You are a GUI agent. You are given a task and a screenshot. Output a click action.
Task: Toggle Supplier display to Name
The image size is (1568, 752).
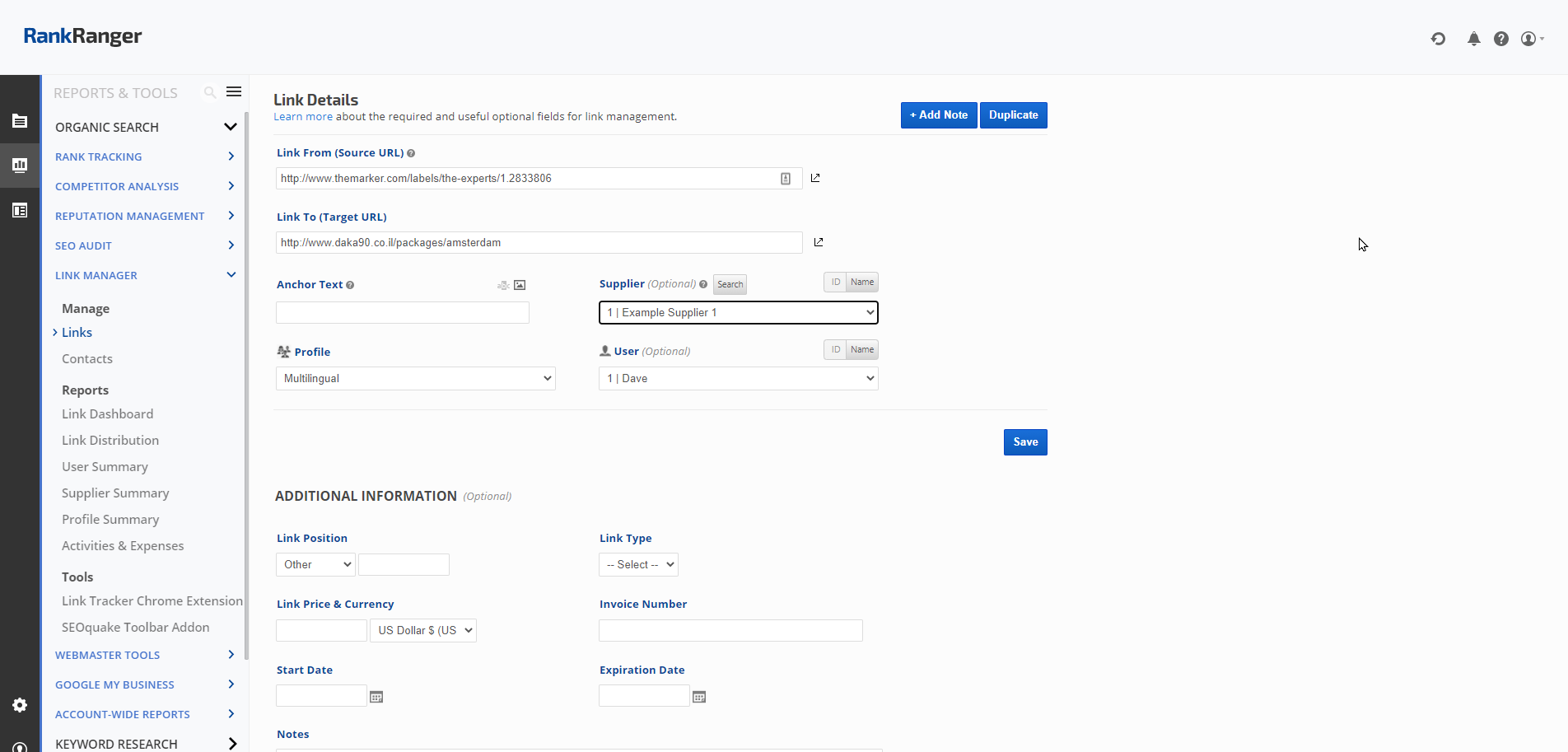pyautogui.click(x=862, y=283)
